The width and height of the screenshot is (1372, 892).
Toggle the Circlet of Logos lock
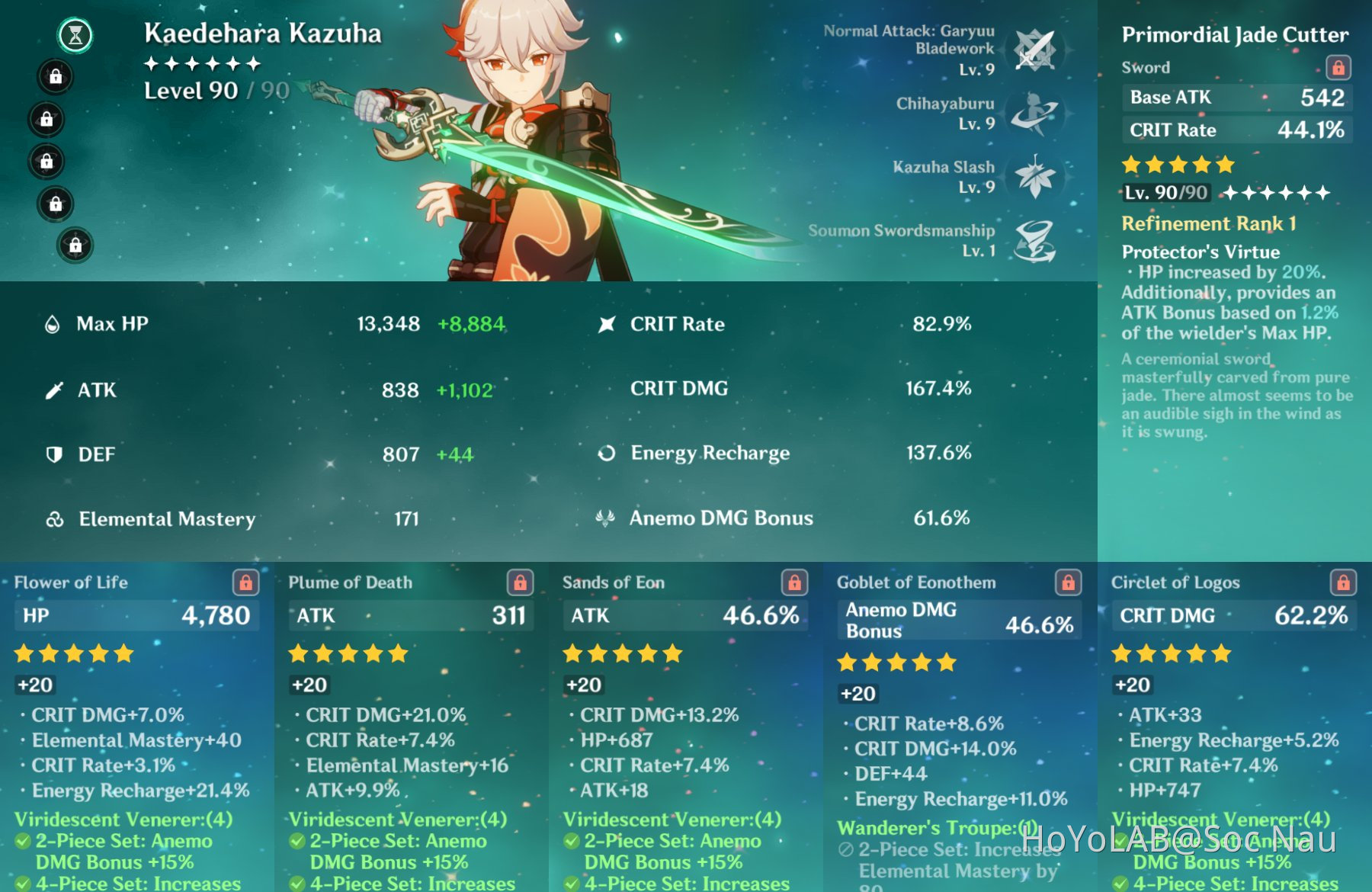1342,582
